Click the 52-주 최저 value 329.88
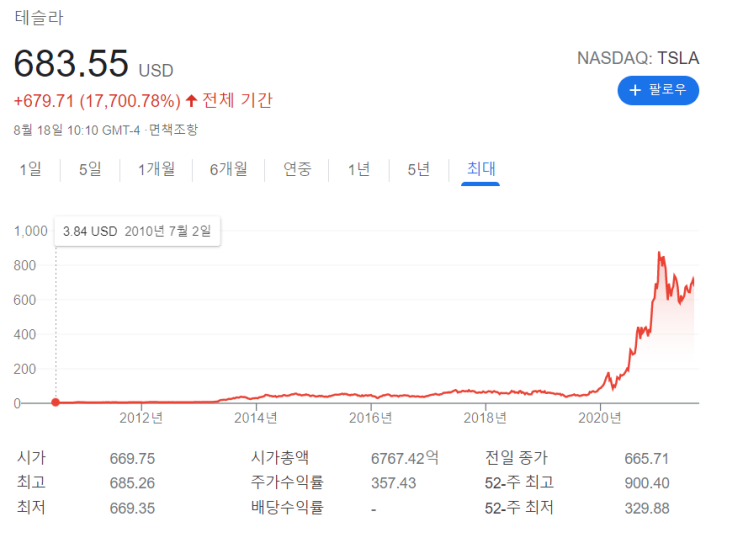The width and height of the screenshot is (743, 538). click(647, 508)
